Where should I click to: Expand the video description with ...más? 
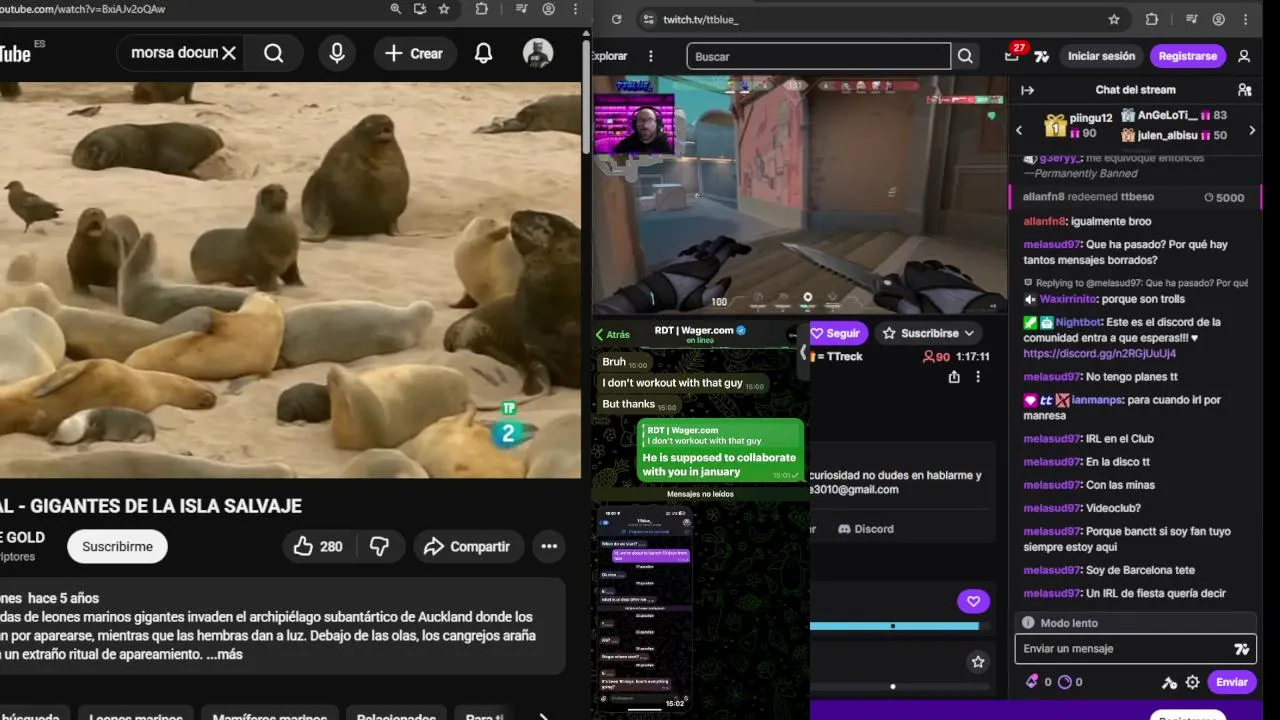(224, 654)
